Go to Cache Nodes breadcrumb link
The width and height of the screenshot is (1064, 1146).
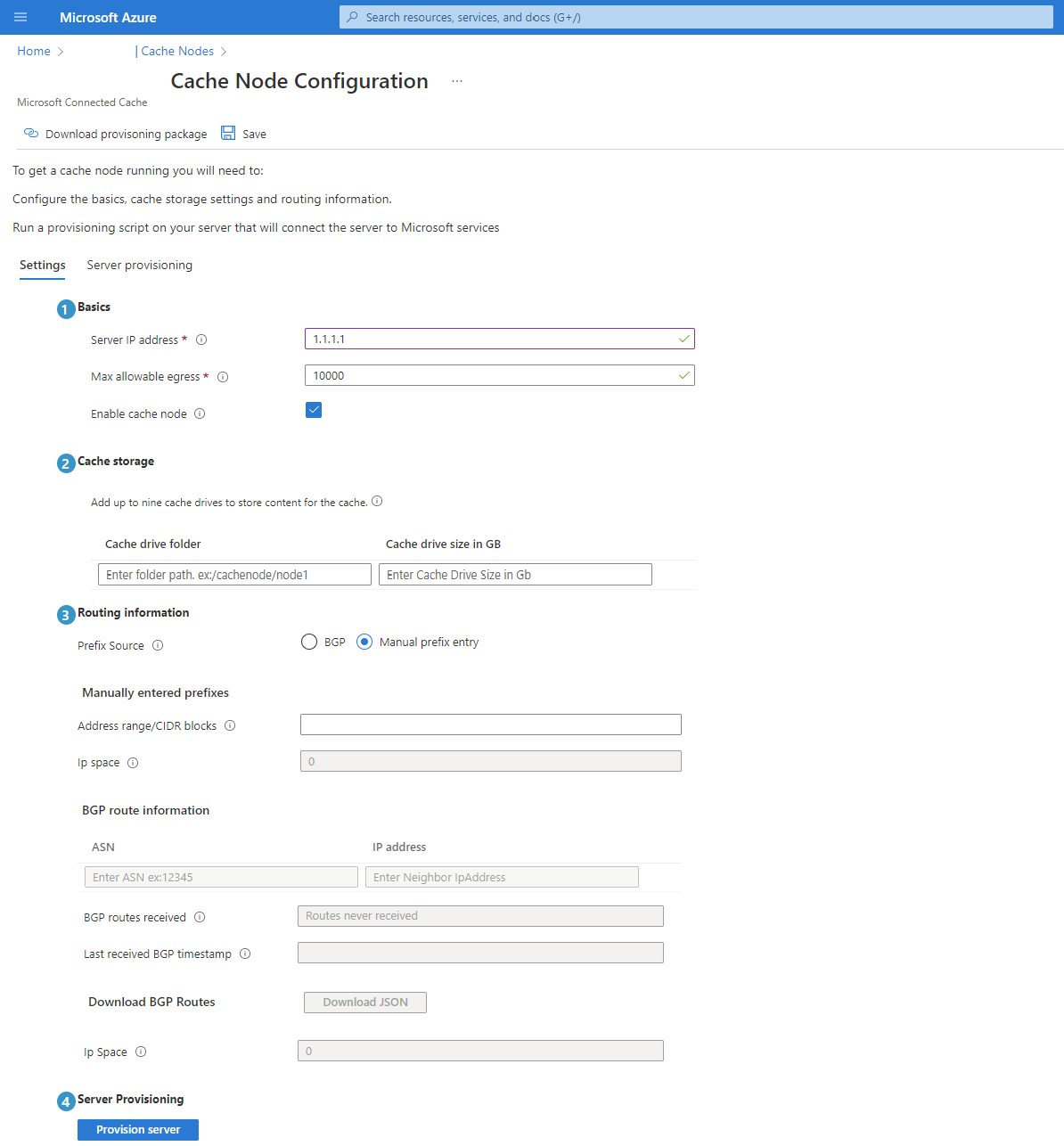(x=177, y=51)
